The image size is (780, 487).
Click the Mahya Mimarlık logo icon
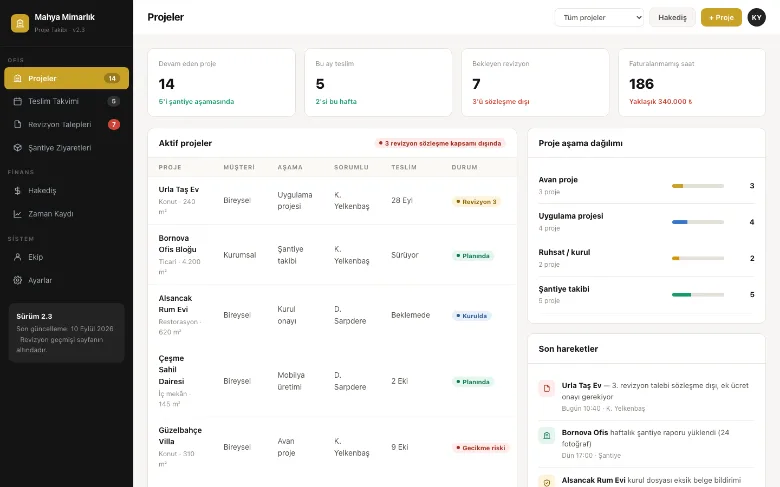[x=20, y=23]
